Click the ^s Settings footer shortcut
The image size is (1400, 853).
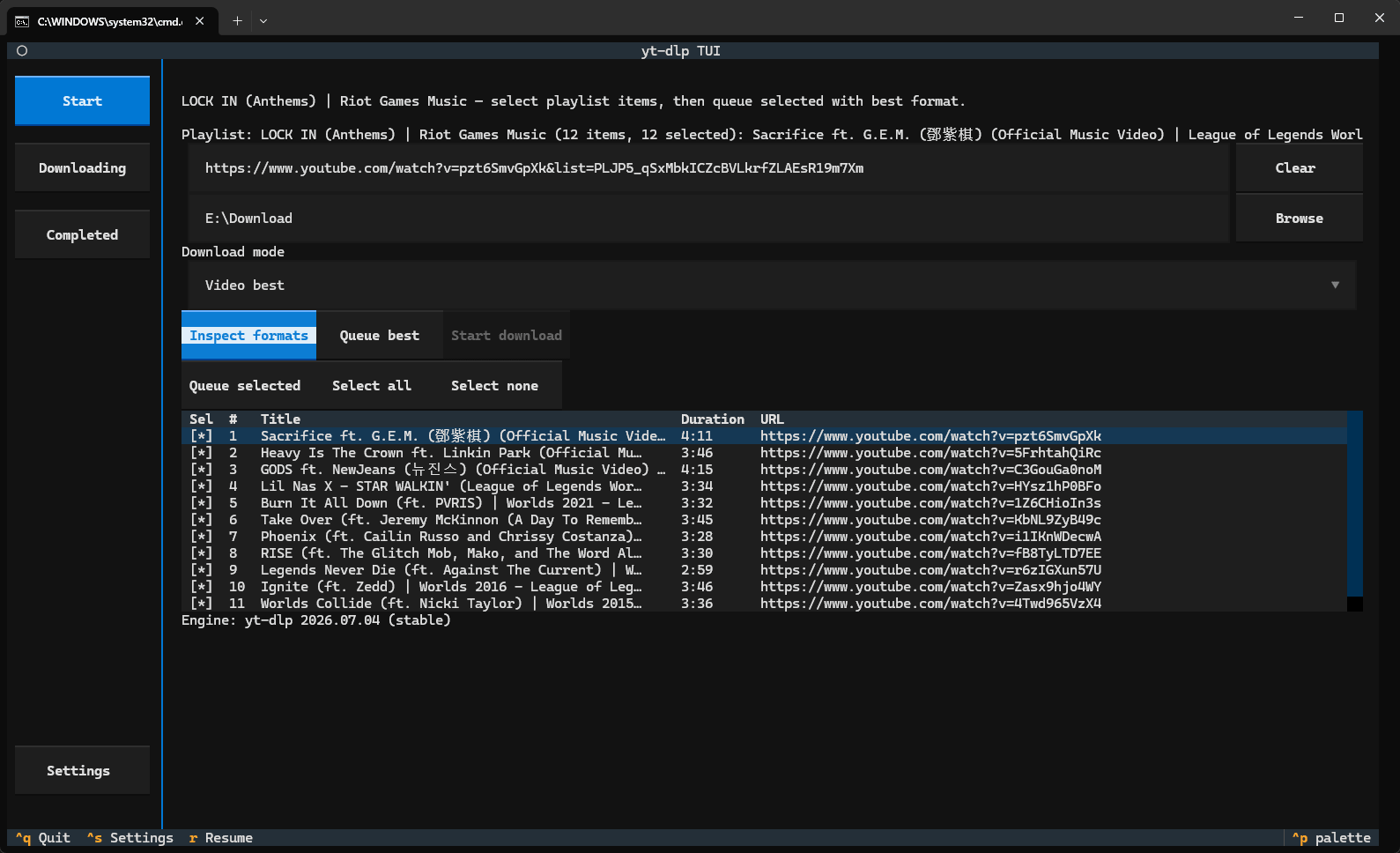coord(130,838)
